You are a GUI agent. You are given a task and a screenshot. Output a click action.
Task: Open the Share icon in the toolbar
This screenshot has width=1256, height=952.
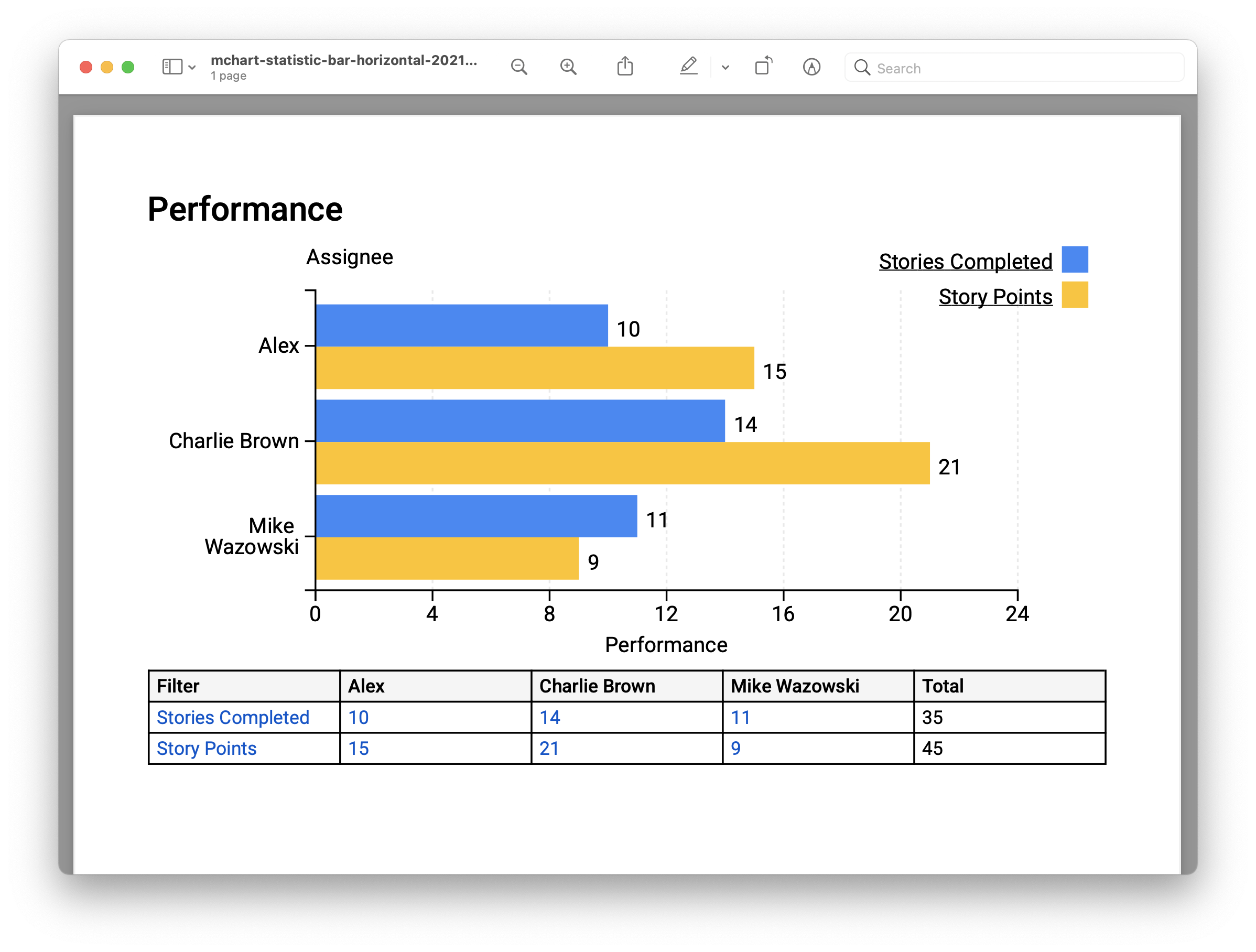coord(625,66)
